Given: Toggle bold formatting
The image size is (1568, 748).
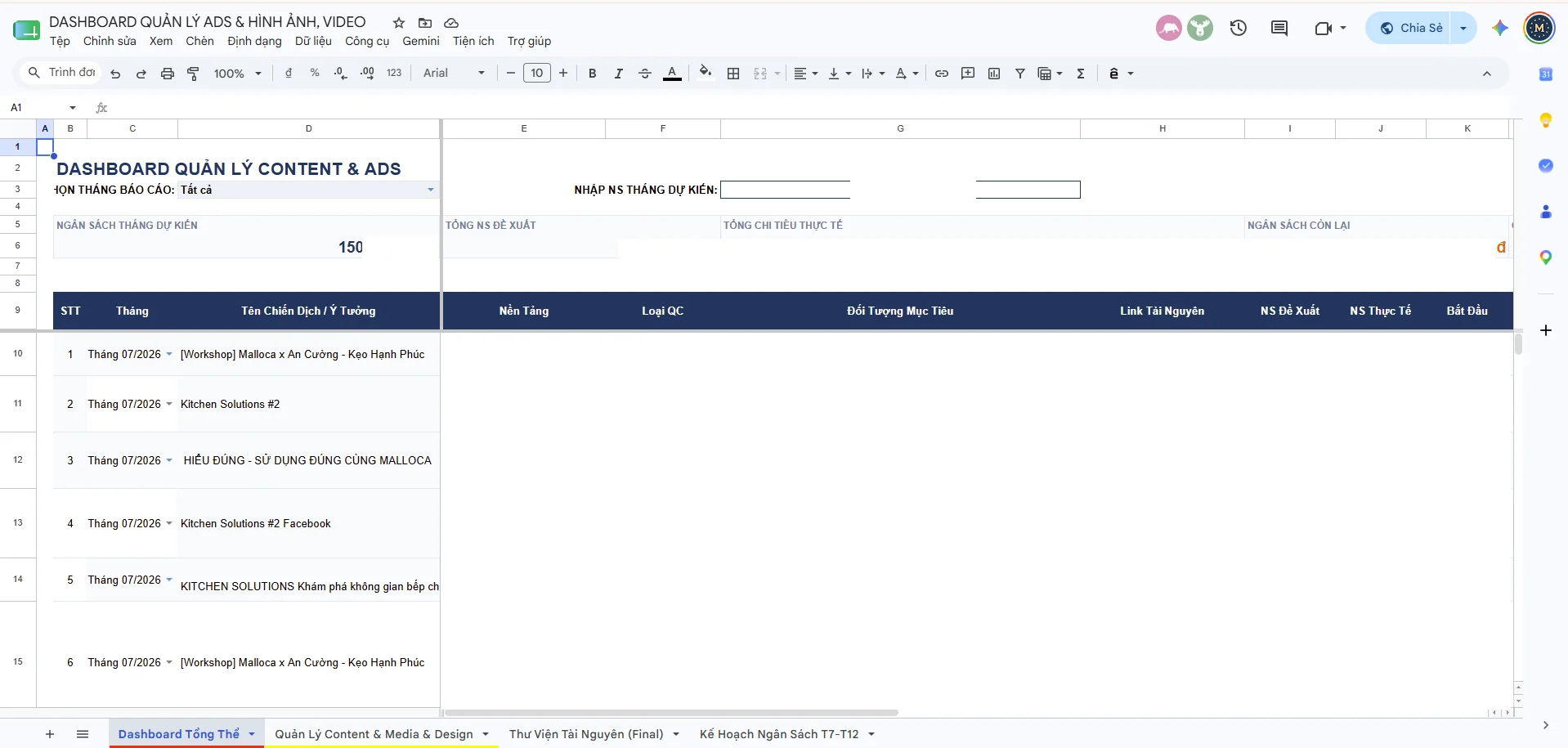Looking at the screenshot, I should pos(593,74).
